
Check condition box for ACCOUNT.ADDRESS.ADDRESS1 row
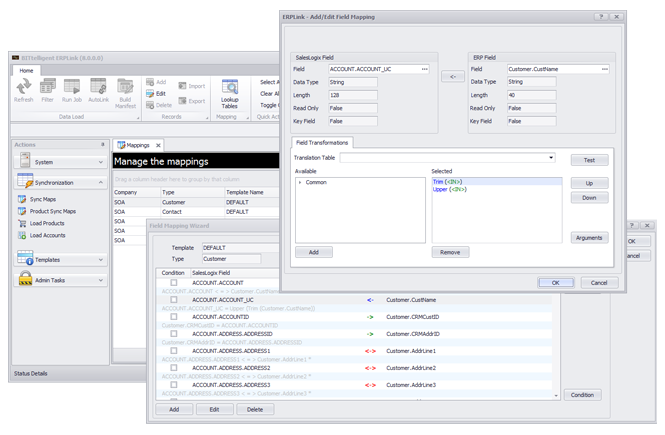(174, 351)
